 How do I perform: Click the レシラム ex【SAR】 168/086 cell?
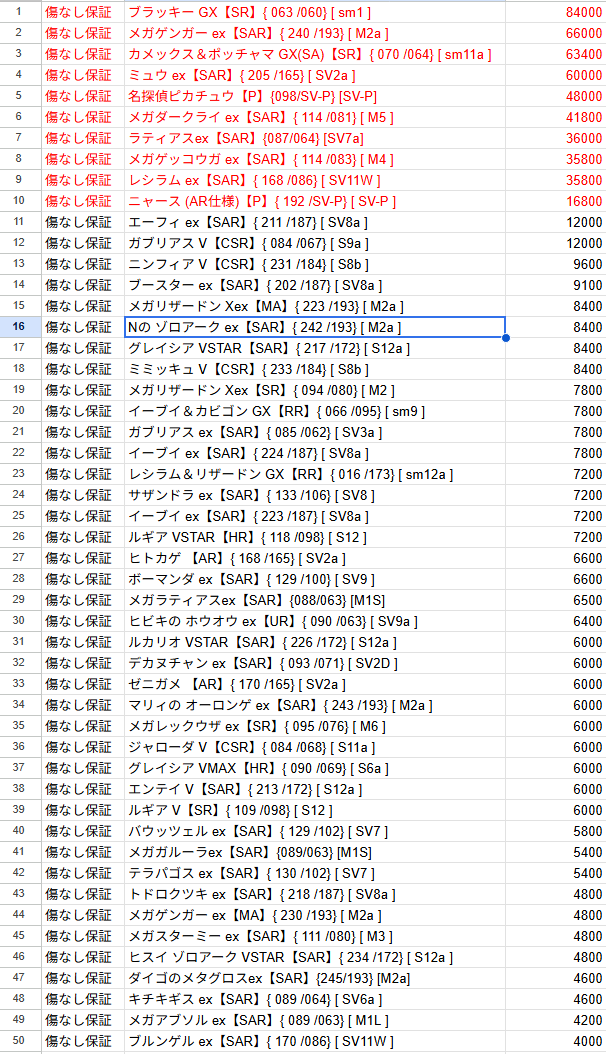tap(314, 179)
